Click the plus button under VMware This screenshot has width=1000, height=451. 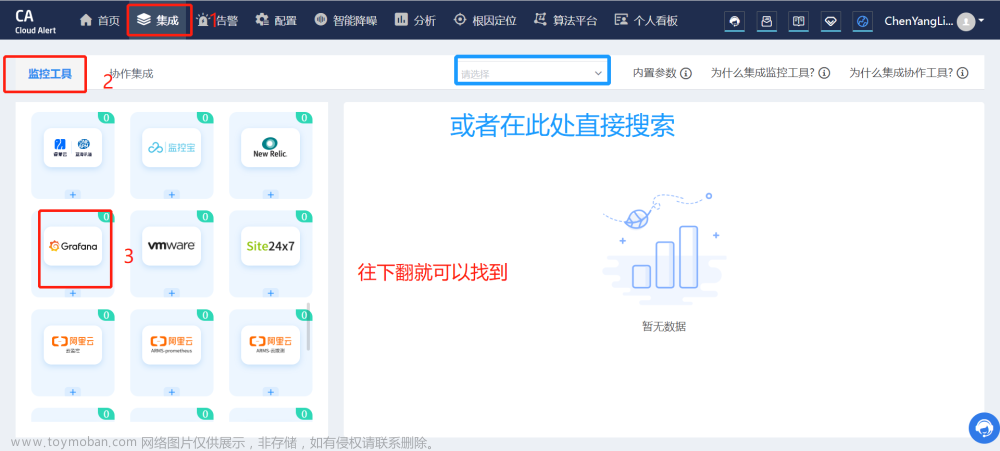coord(172,293)
